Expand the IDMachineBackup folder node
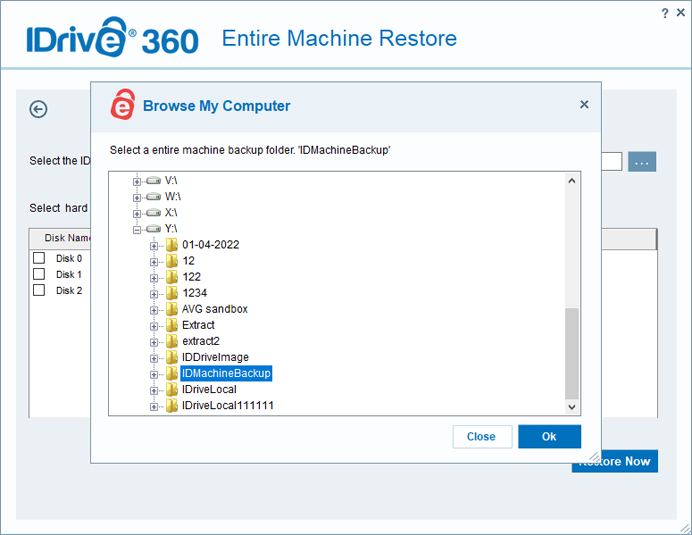This screenshot has height=535, width=692. pos(154,374)
